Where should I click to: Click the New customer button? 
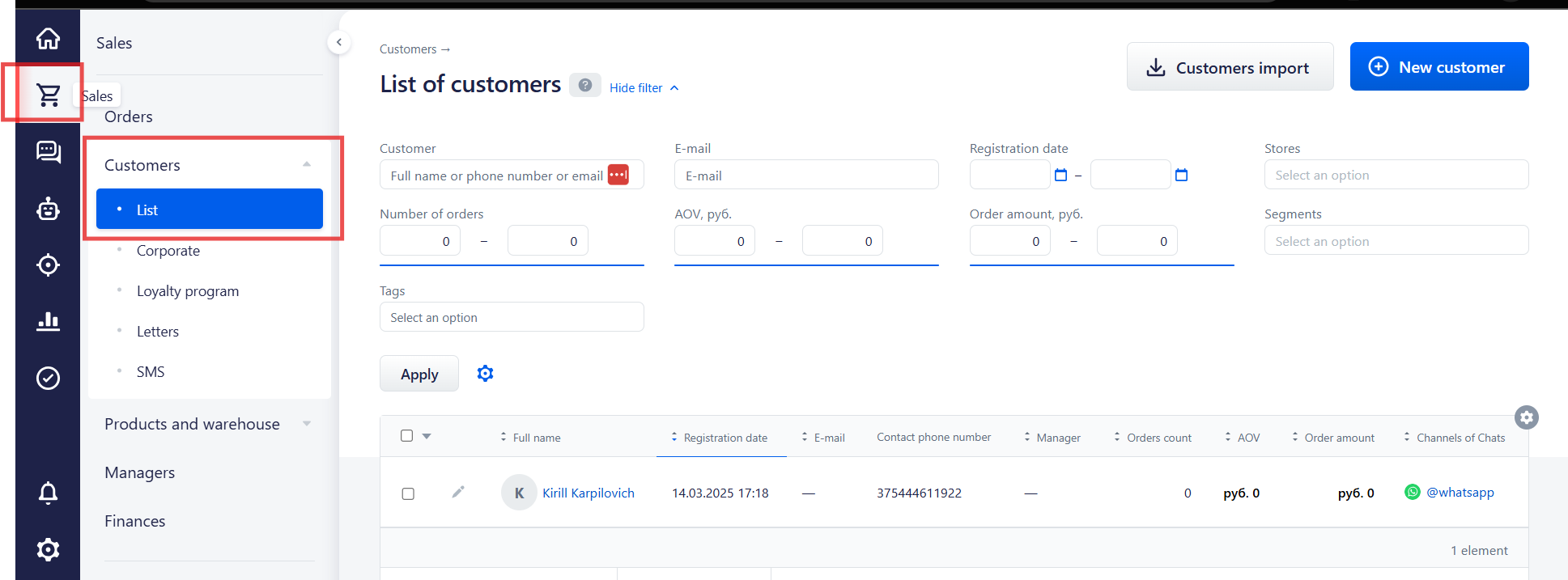[x=1438, y=66]
